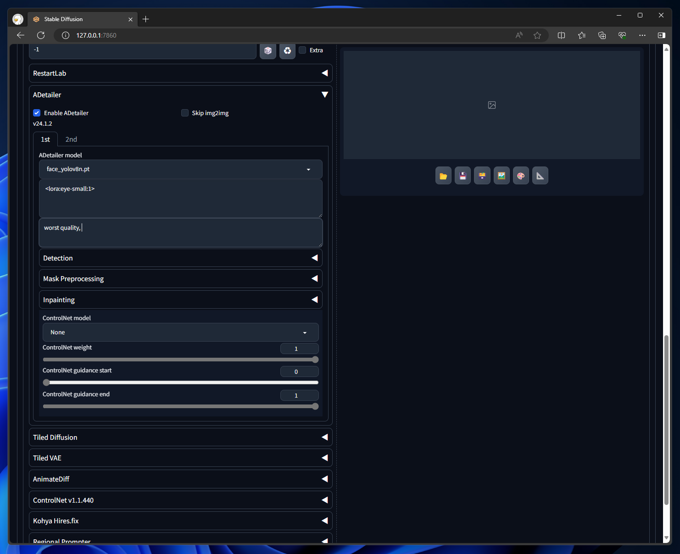Toggle the browser sidebar icon

[661, 35]
